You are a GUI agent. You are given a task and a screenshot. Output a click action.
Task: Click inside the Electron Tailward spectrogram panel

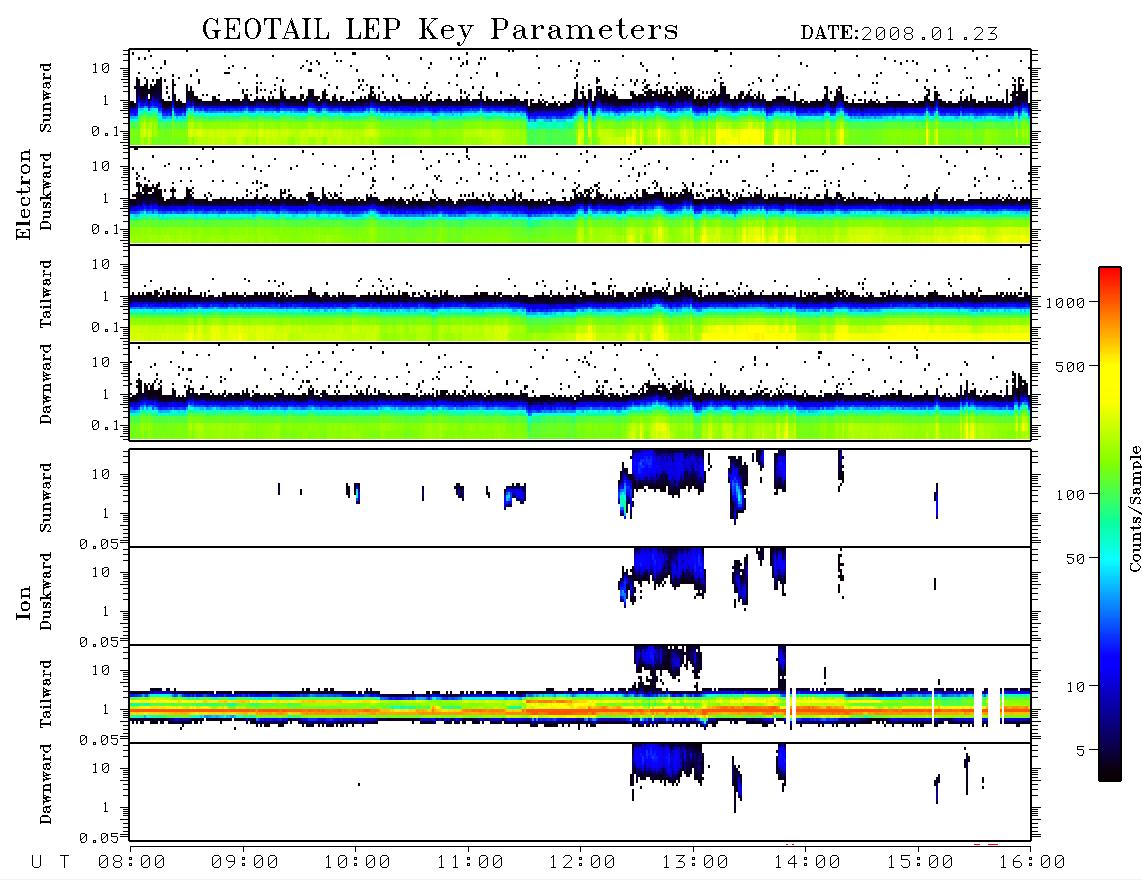point(580,294)
